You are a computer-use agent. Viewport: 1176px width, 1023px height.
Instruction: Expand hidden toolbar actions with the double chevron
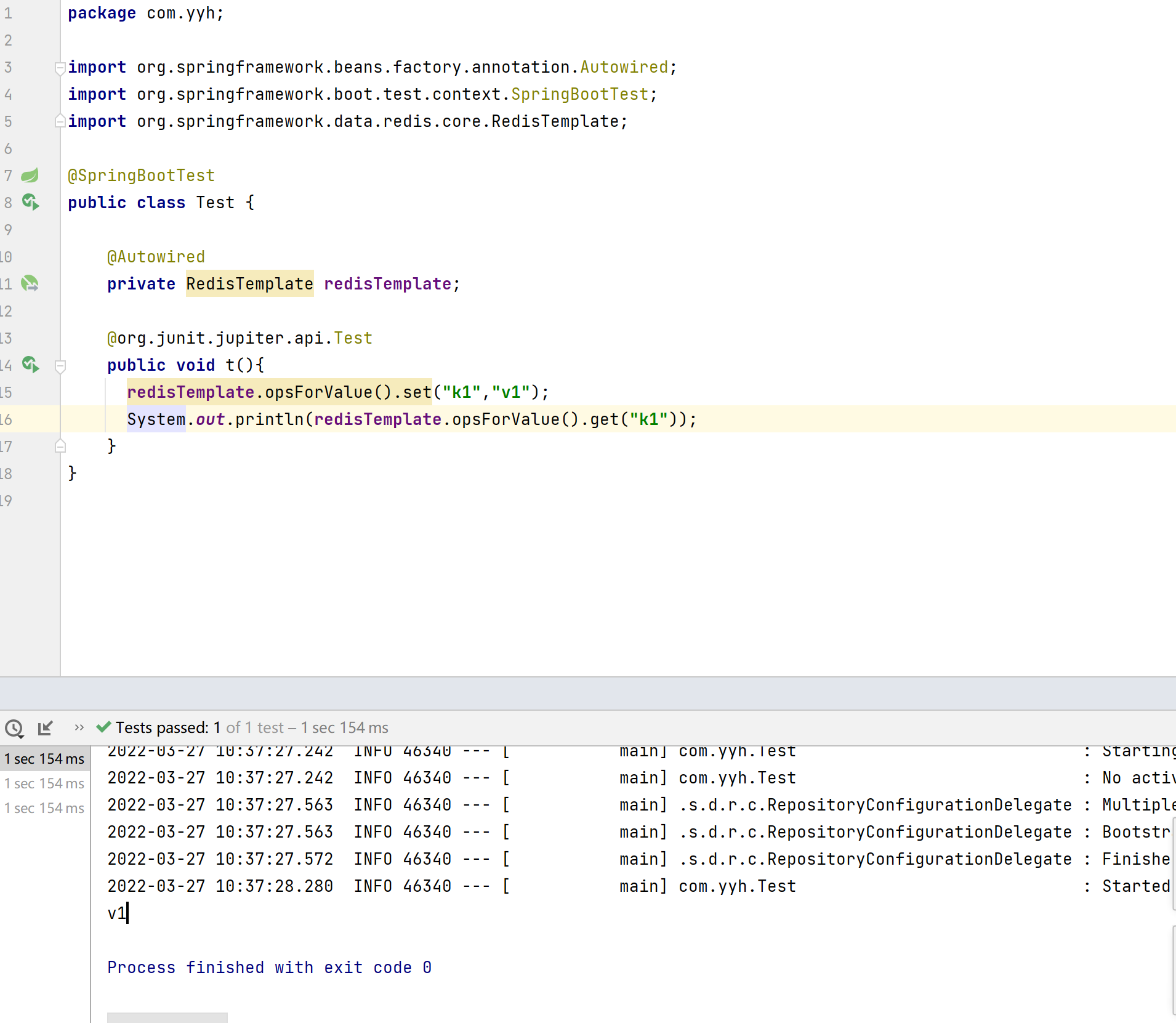(x=79, y=727)
